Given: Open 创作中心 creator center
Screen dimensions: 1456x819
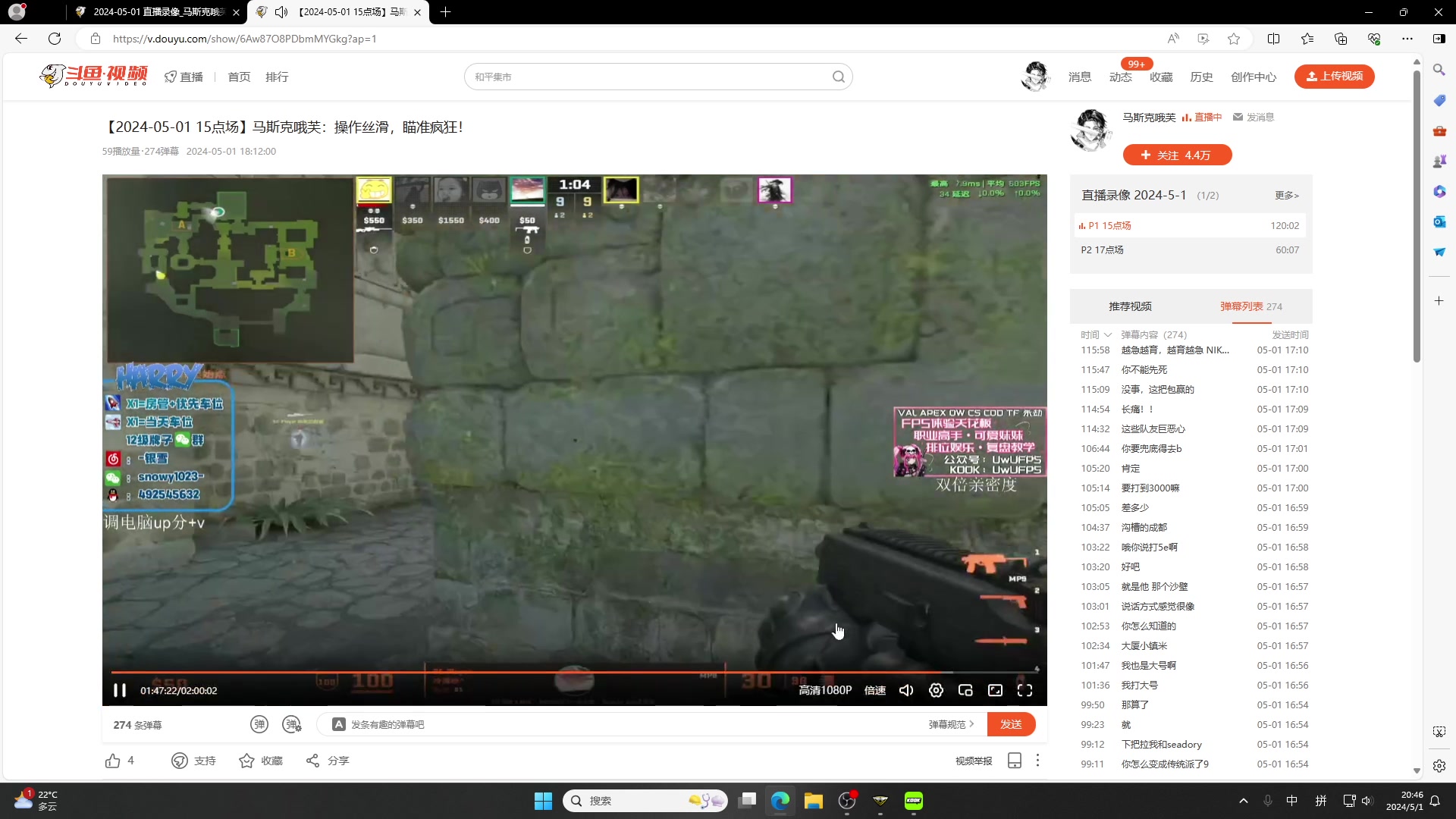Looking at the screenshot, I should pos(1254,77).
